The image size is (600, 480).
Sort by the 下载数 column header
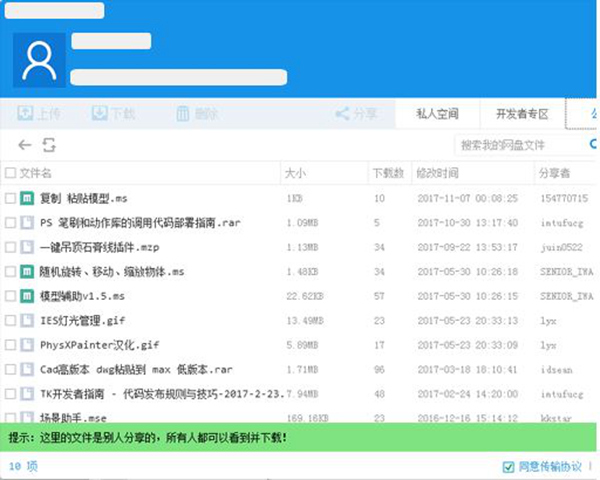pos(388,173)
